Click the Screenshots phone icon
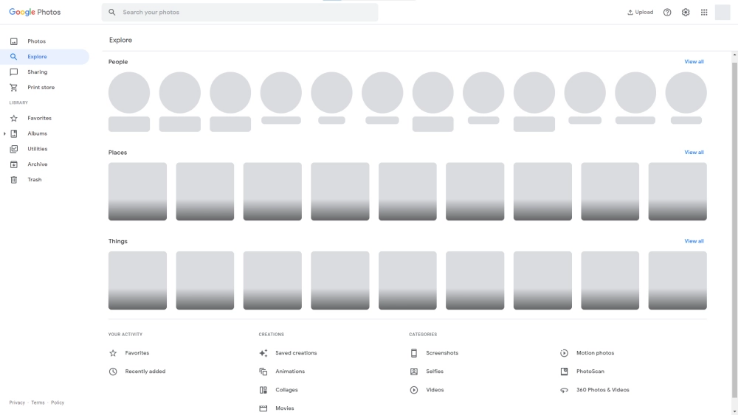This screenshot has width=738, height=415. [414, 353]
